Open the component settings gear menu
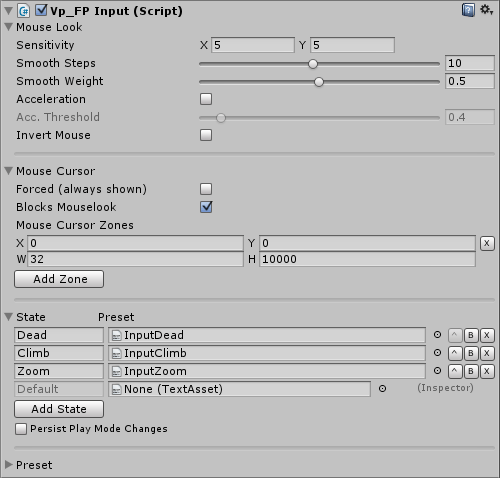 [x=486, y=10]
